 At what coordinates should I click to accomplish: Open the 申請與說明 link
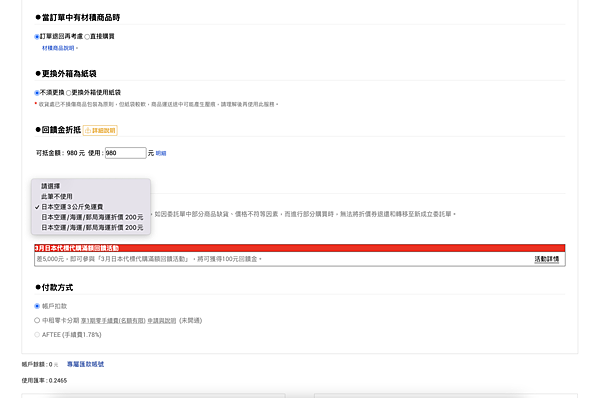coord(162,321)
